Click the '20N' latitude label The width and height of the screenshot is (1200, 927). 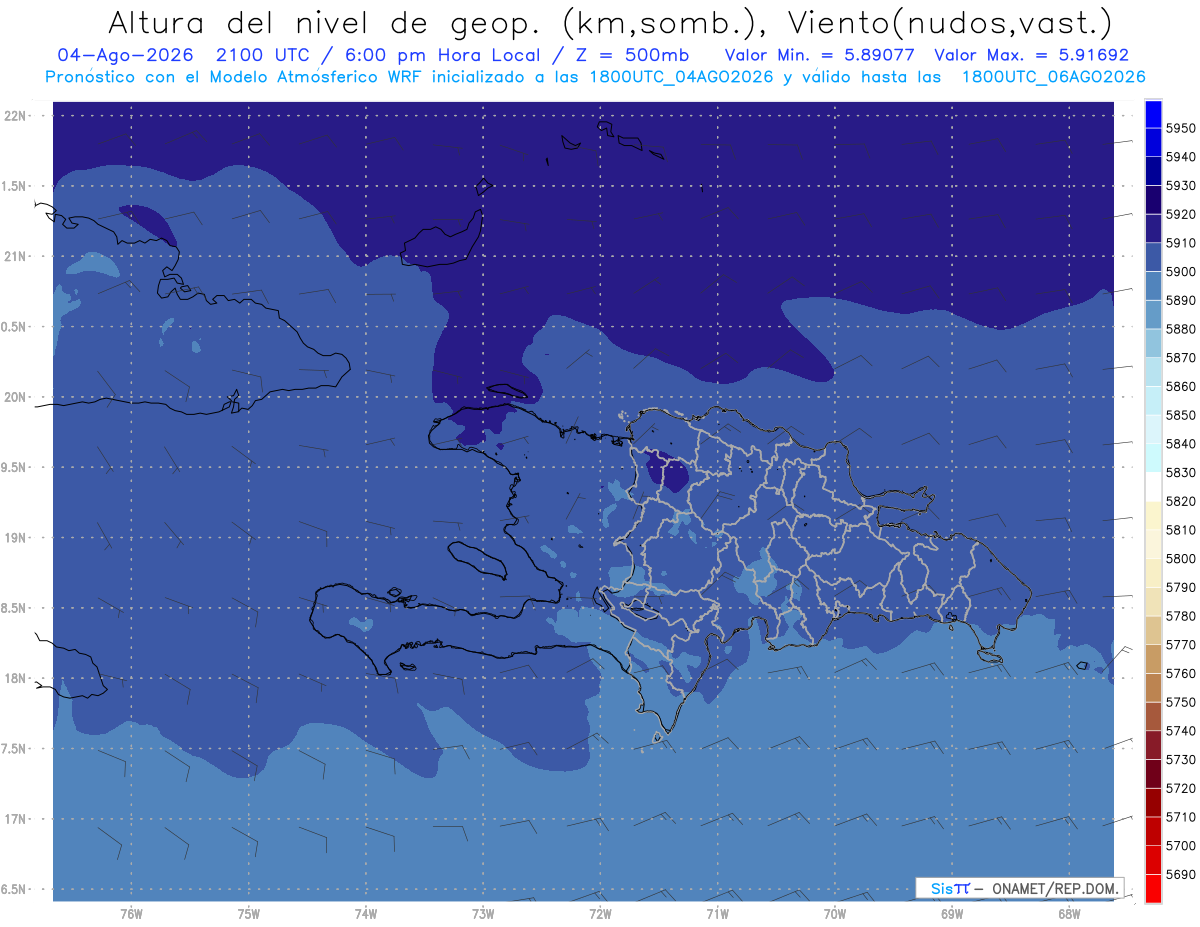tap(15, 397)
